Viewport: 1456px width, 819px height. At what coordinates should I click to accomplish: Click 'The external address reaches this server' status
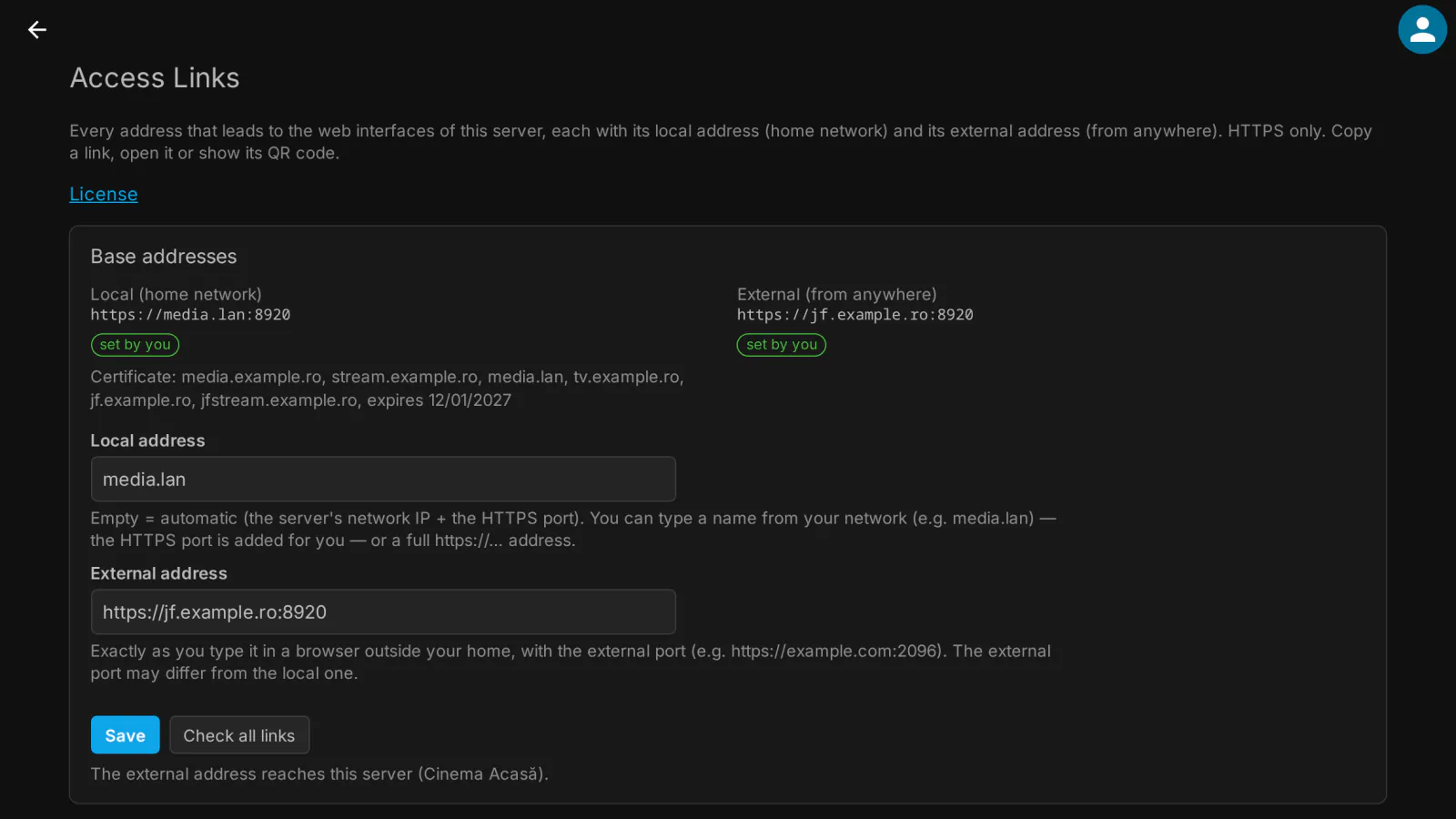pos(319,774)
